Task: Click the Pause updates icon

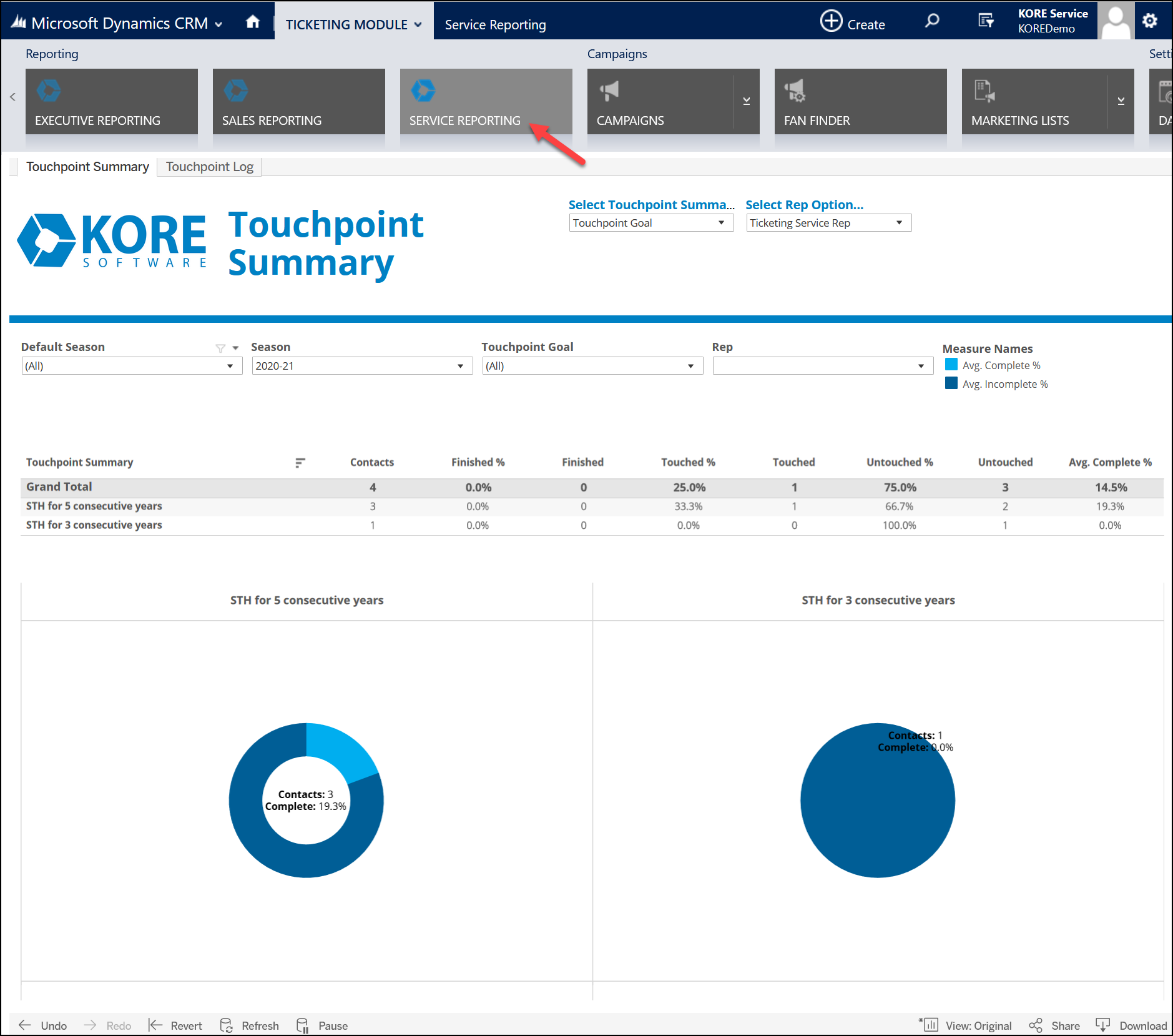Action: [x=303, y=1025]
